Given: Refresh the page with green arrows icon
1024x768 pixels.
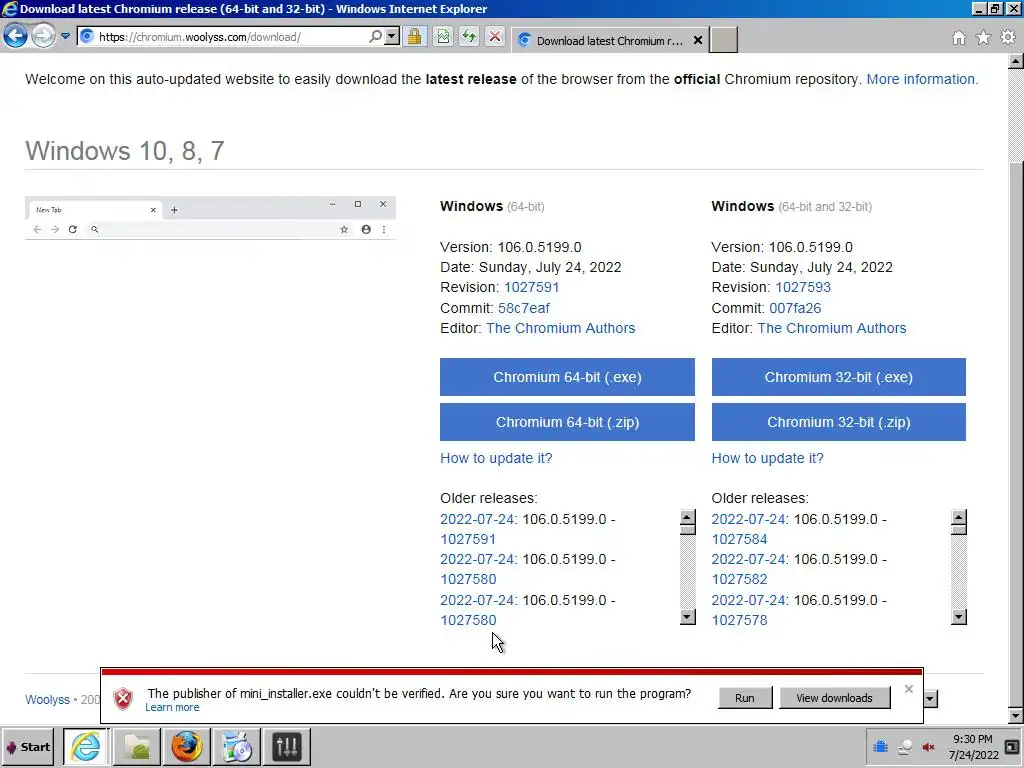Looking at the screenshot, I should 469,37.
